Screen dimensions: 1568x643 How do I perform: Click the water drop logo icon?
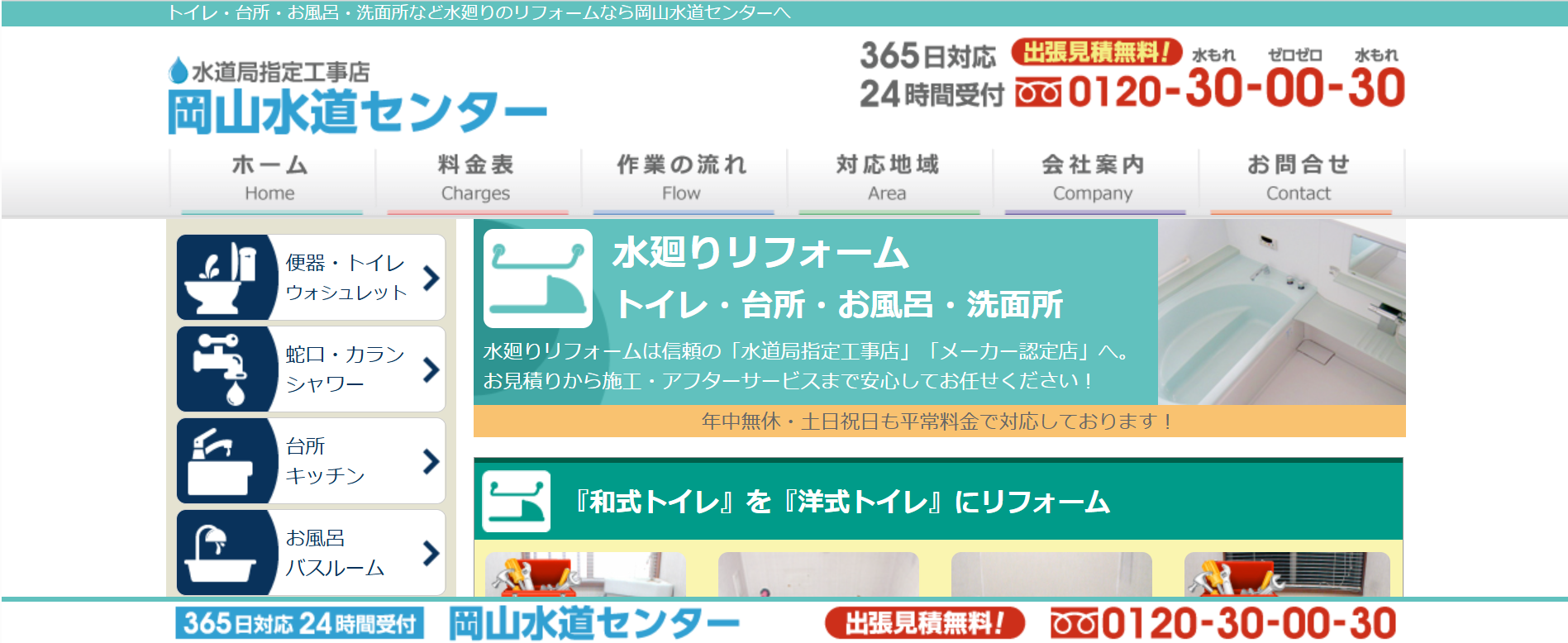coord(178,71)
